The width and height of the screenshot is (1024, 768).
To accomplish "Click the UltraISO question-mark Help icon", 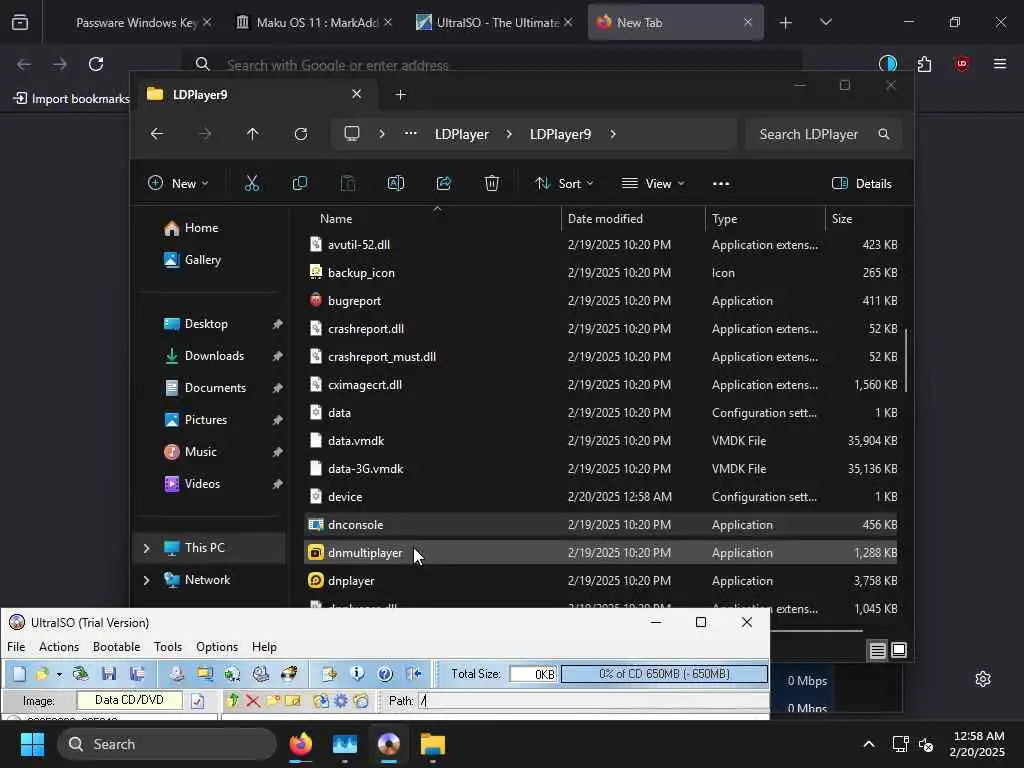I will point(385,673).
